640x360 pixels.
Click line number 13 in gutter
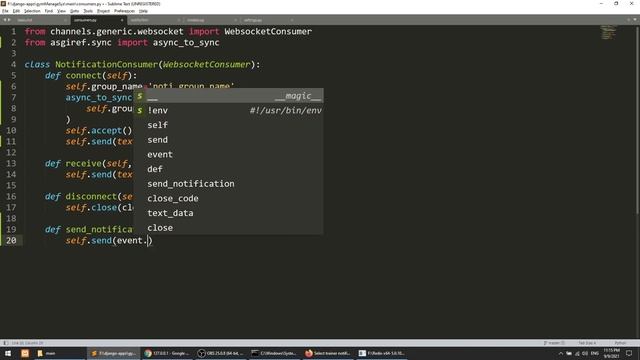[11, 163]
